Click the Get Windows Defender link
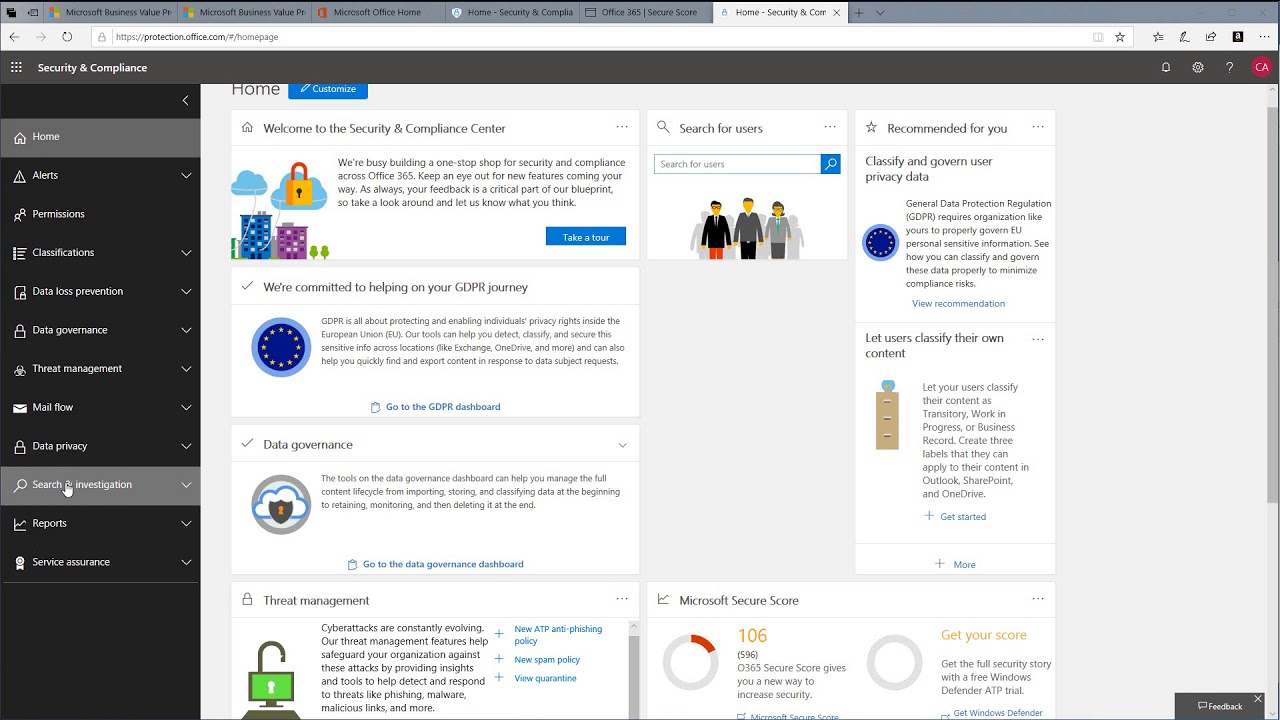The width and height of the screenshot is (1280, 720). pyautogui.click(x=997, y=714)
